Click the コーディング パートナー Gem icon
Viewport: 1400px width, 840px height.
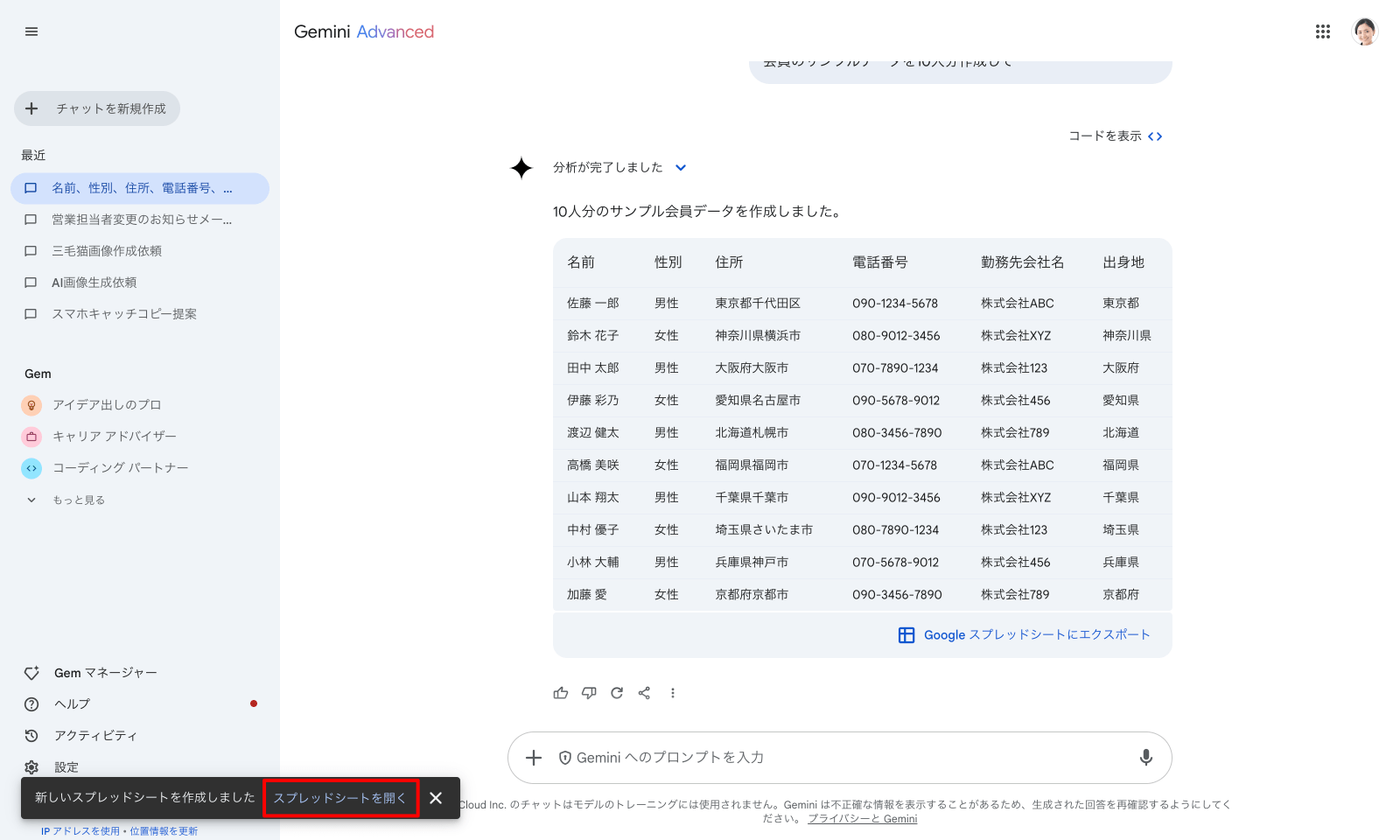[x=31, y=468]
